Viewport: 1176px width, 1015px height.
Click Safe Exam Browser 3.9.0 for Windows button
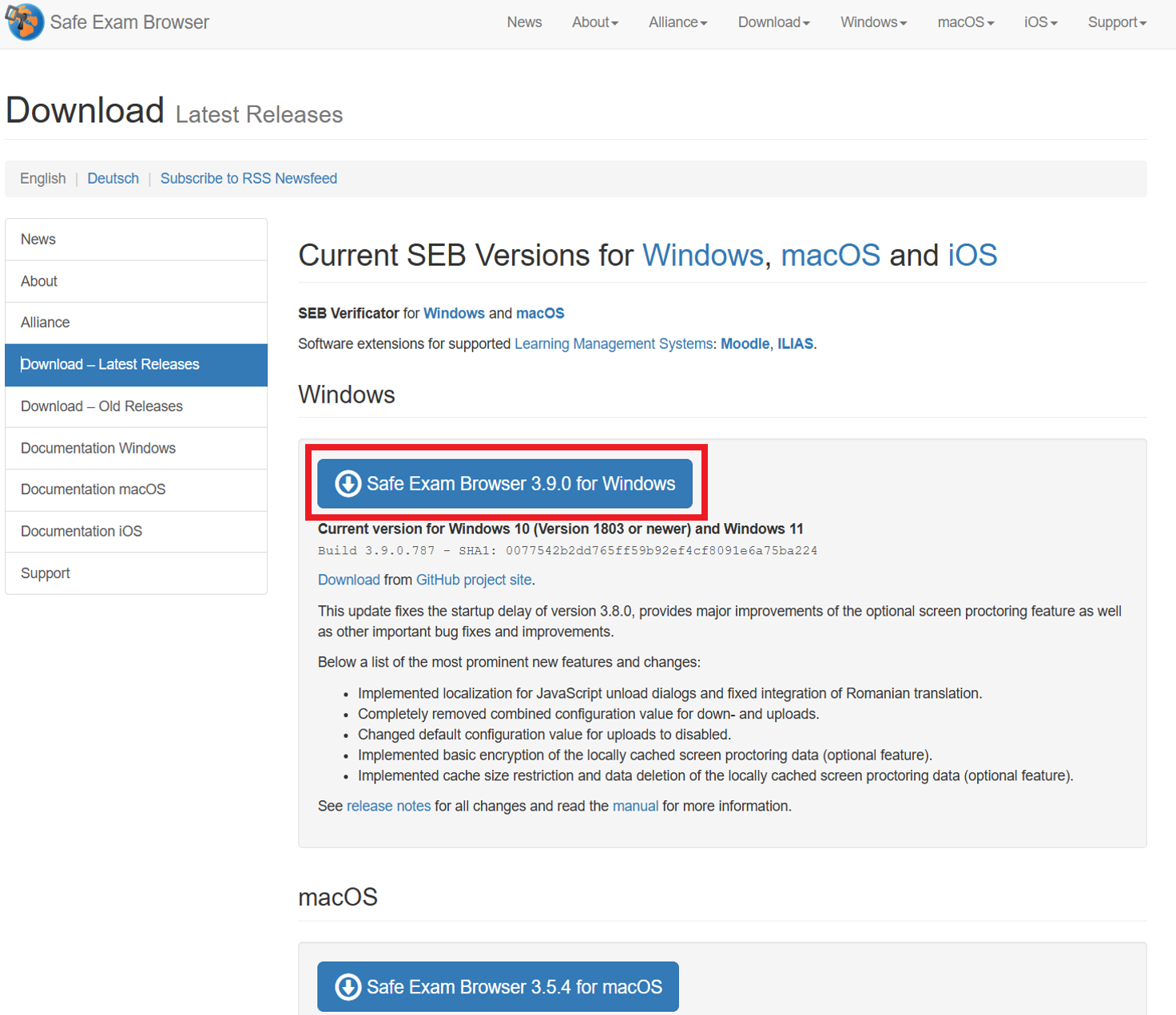pos(505,483)
